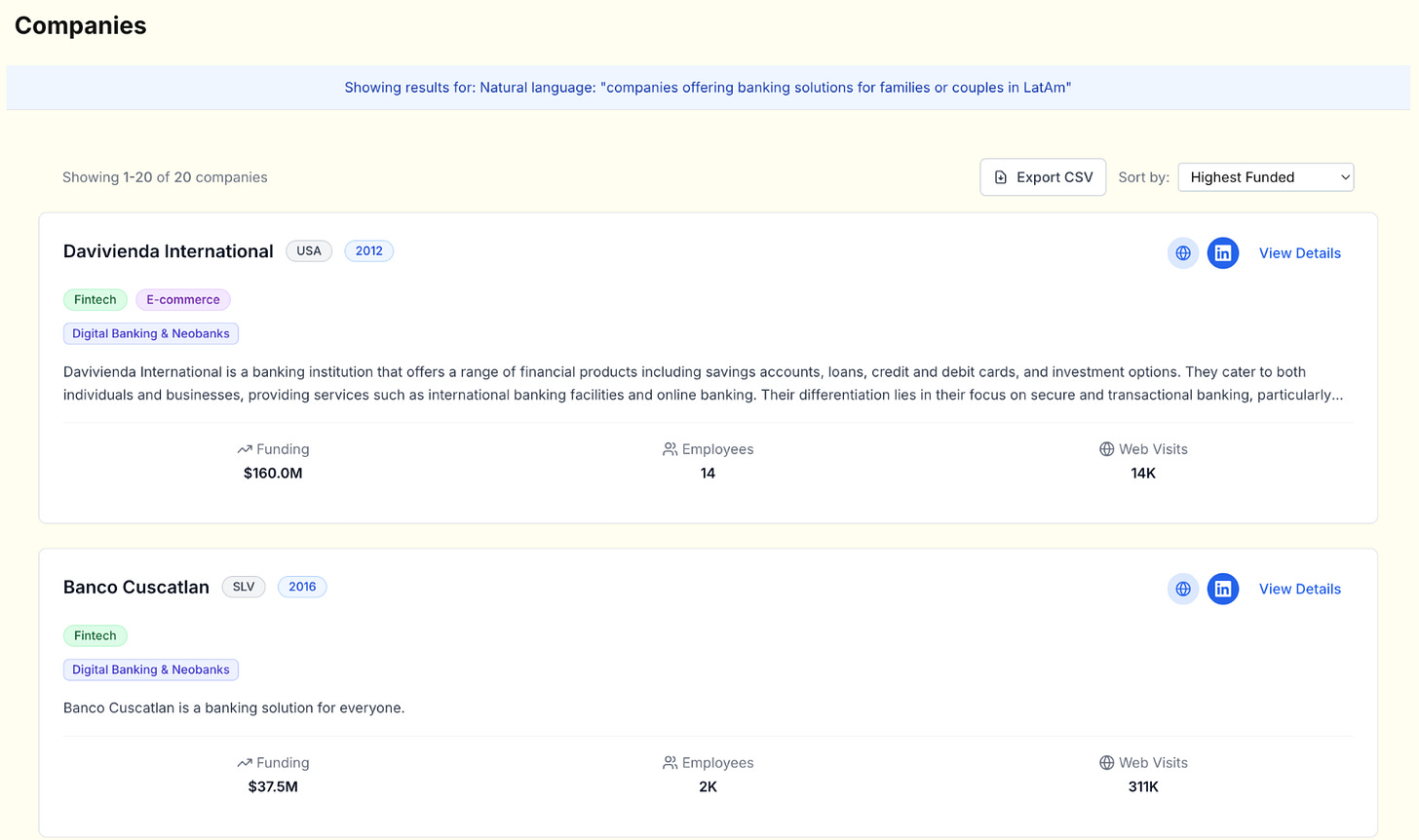Click the 2016 founding year tag
Viewport: 1419px width, 840px height.
coord(302,587)
